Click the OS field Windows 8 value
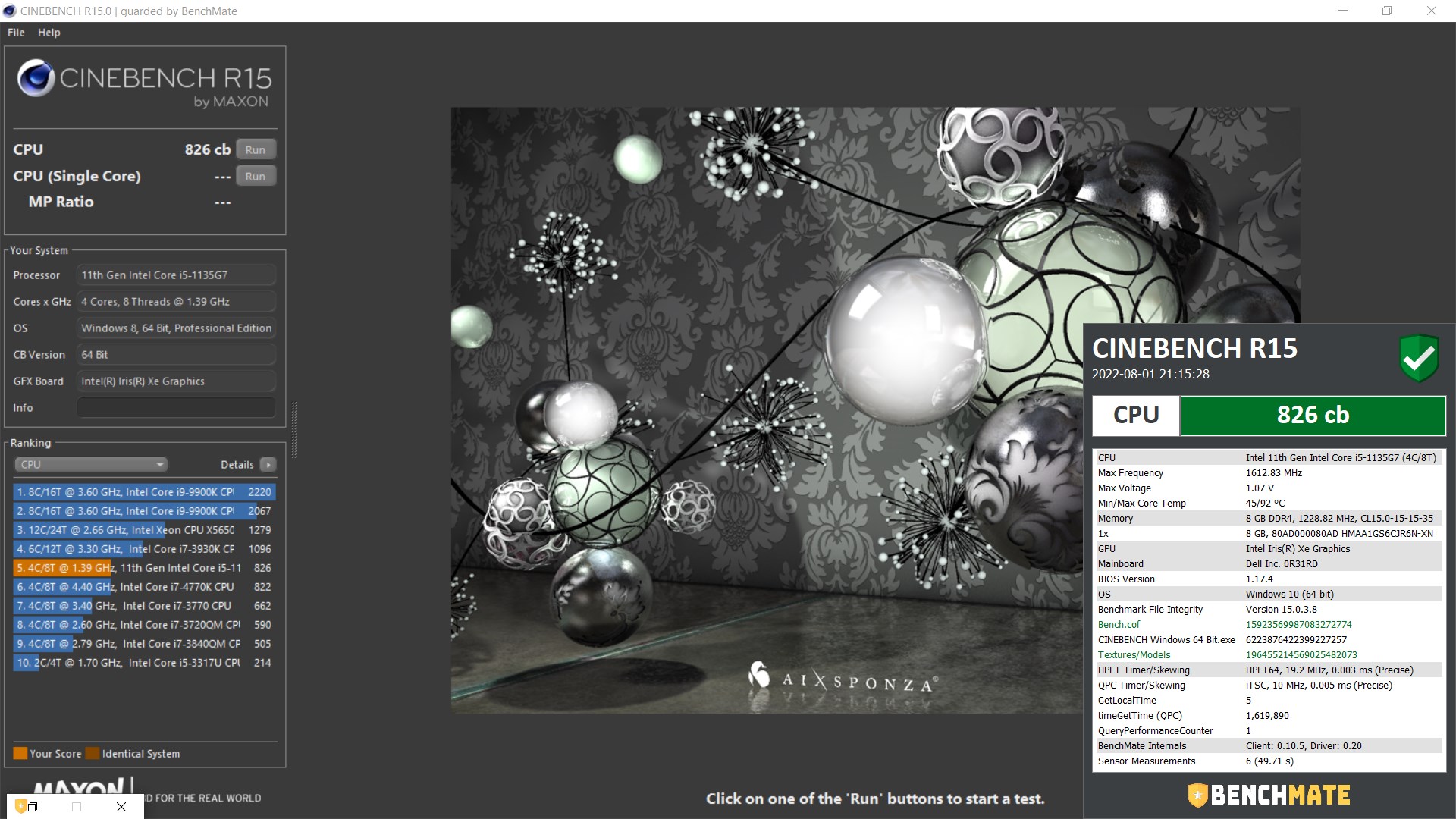 (176, 328)
